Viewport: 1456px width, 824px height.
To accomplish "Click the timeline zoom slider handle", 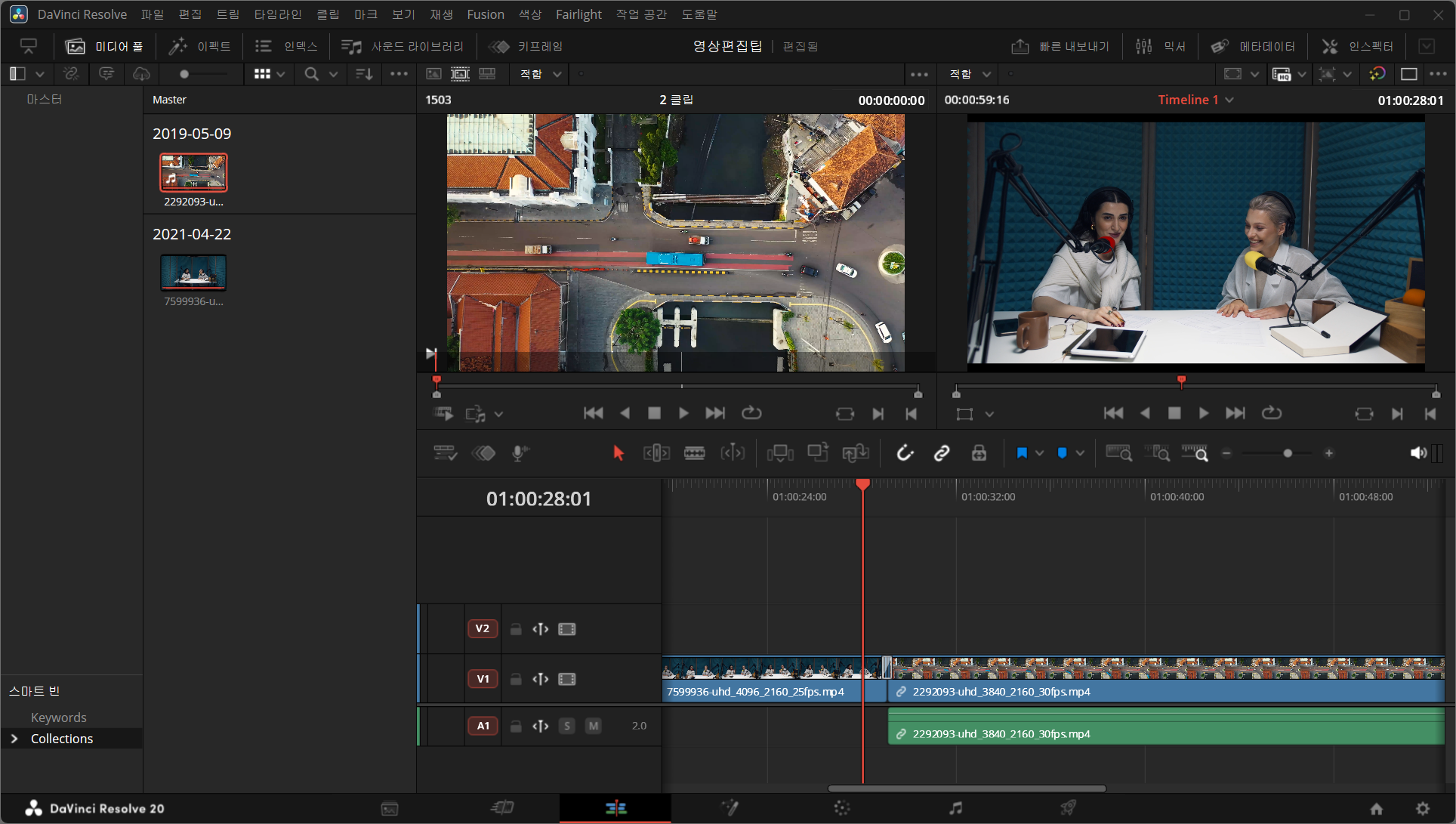I will [1288, 453].
